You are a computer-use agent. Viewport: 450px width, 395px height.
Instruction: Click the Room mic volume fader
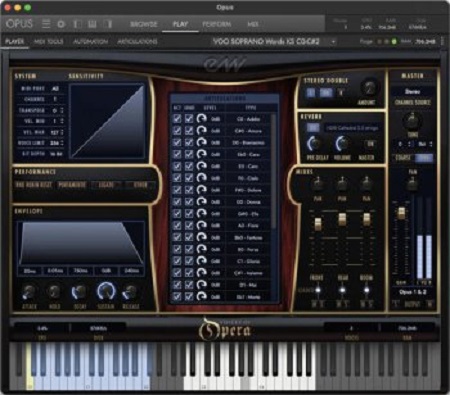[x=366, y=218]
